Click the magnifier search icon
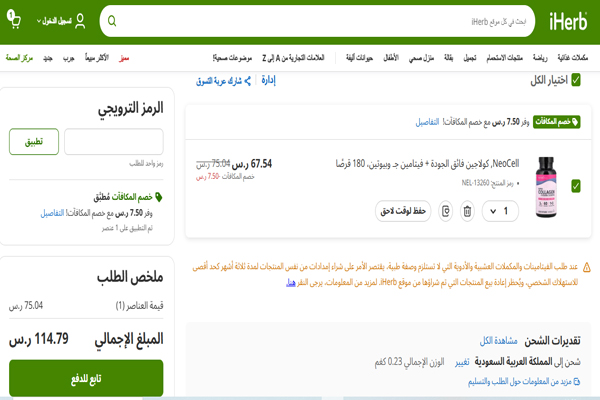This screenshot has width=600, height=400. (x=112, y=21)
